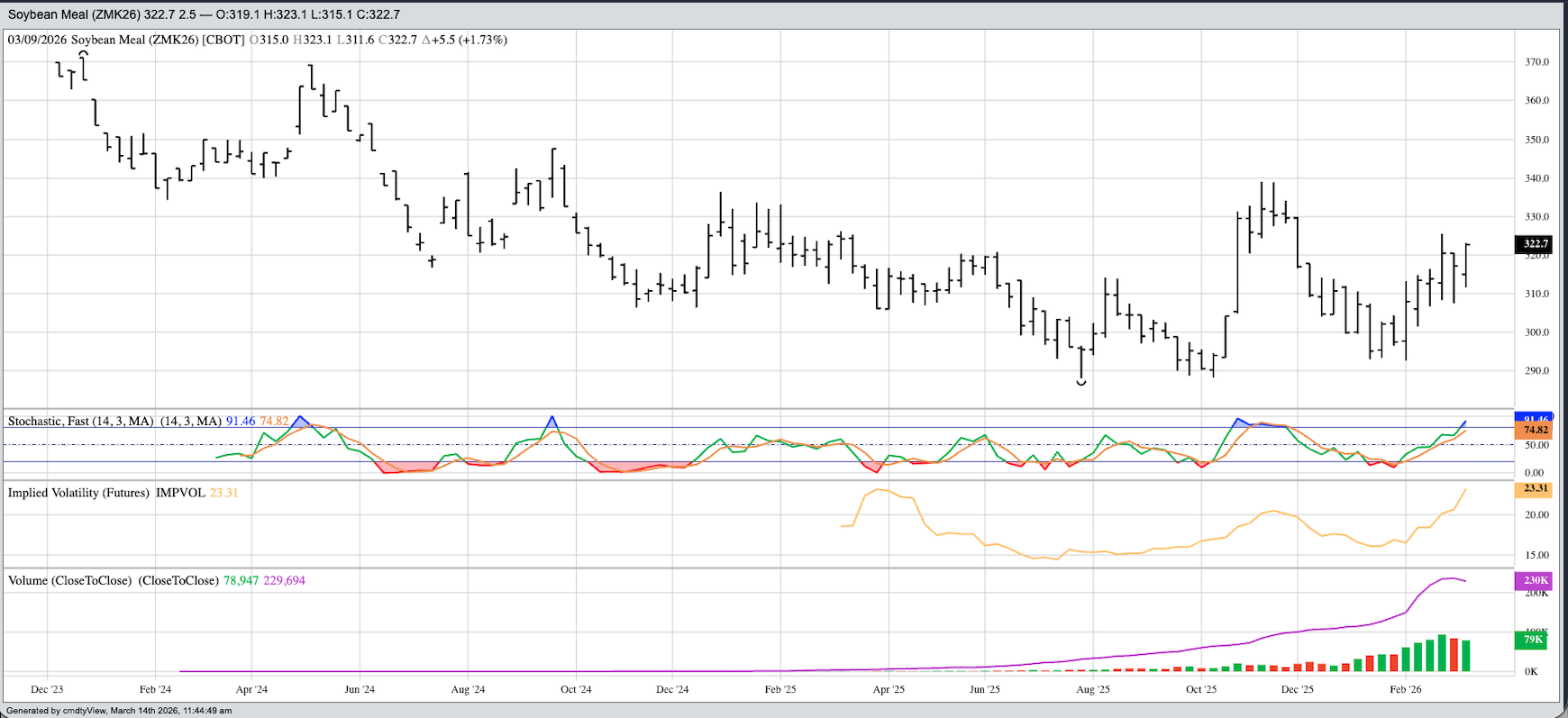1568x718 pixels.
Task: Click the Generated by cmdtyView footer text
Action: (119, 711)
